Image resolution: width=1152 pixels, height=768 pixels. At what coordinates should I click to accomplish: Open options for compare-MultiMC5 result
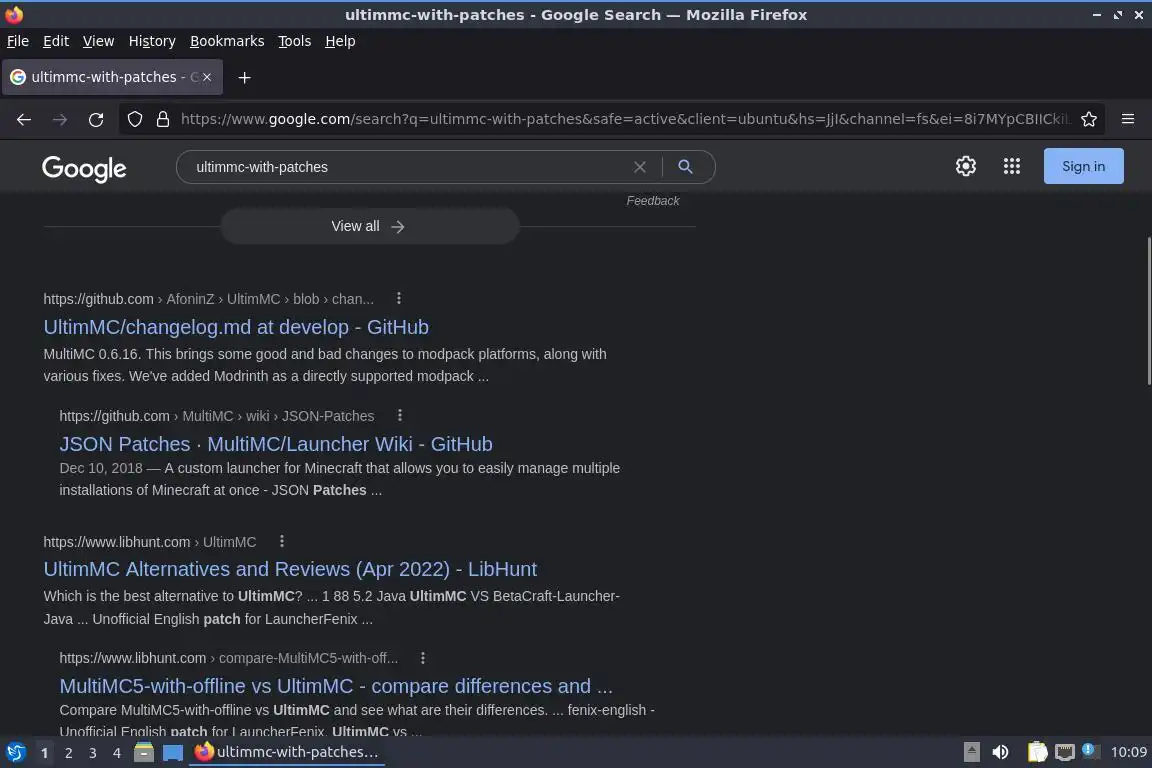(x=422, y=658)
